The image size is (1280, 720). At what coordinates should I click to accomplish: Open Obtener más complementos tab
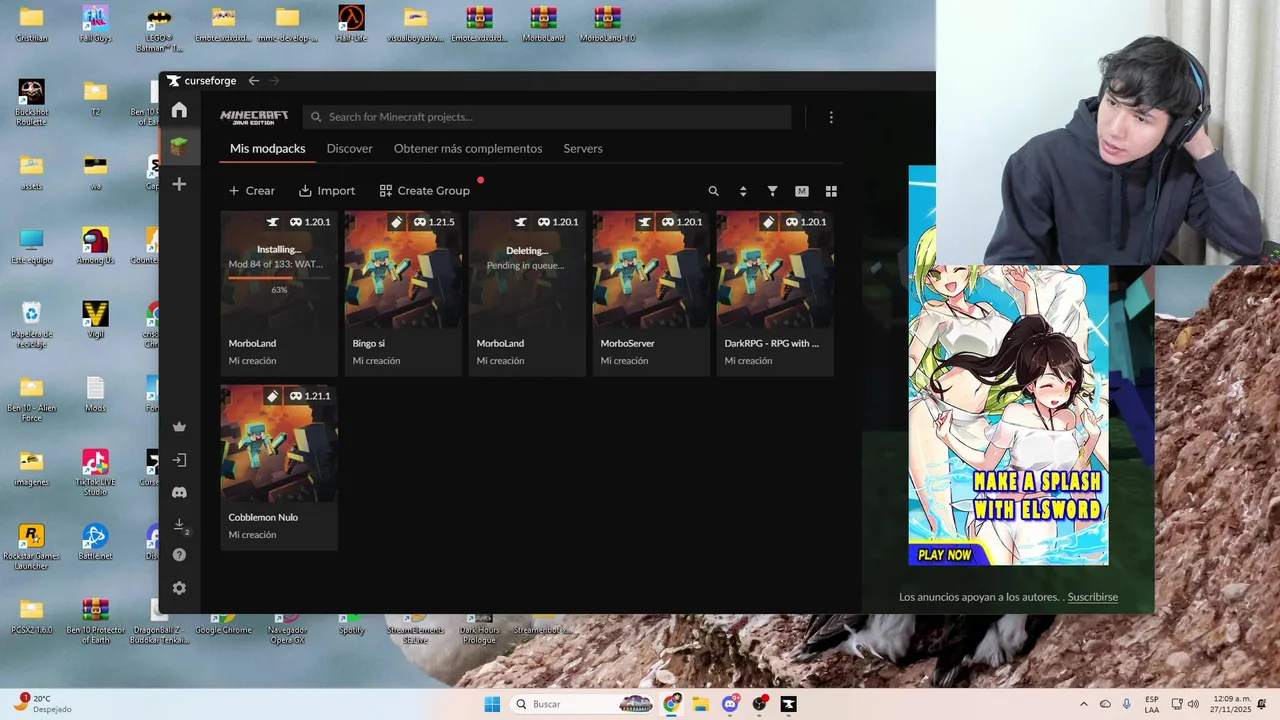468,148
